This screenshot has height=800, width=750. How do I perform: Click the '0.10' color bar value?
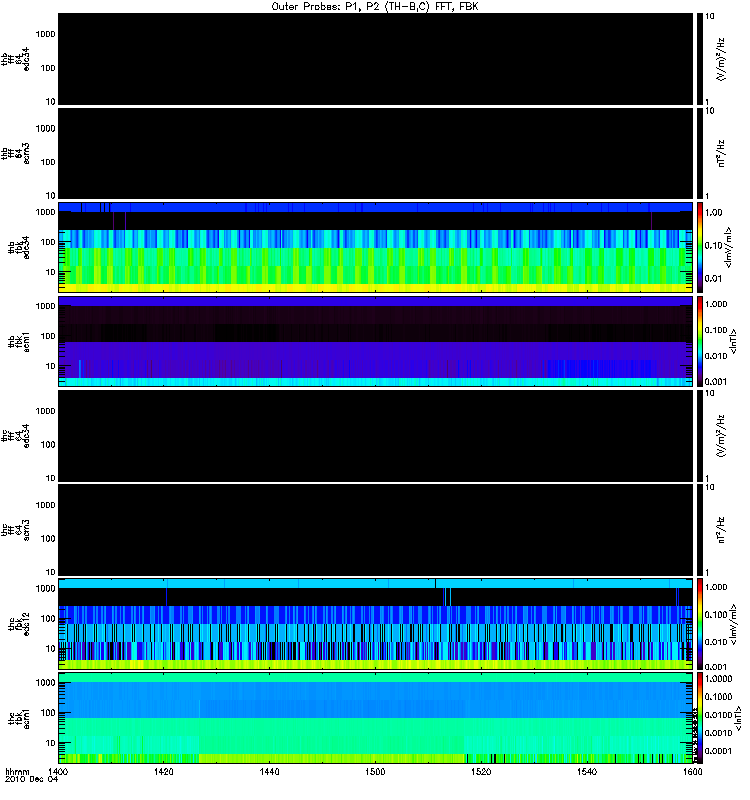714,245
